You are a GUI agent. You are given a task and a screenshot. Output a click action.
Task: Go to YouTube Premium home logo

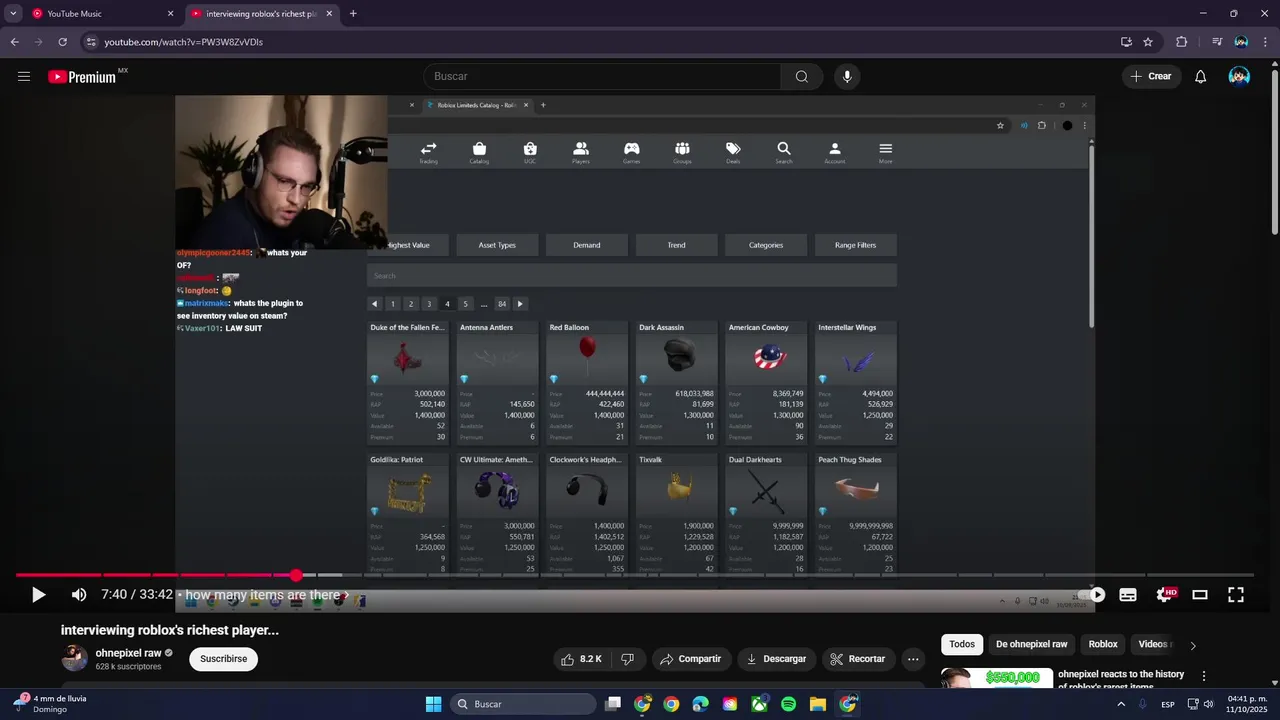point(83,76)
